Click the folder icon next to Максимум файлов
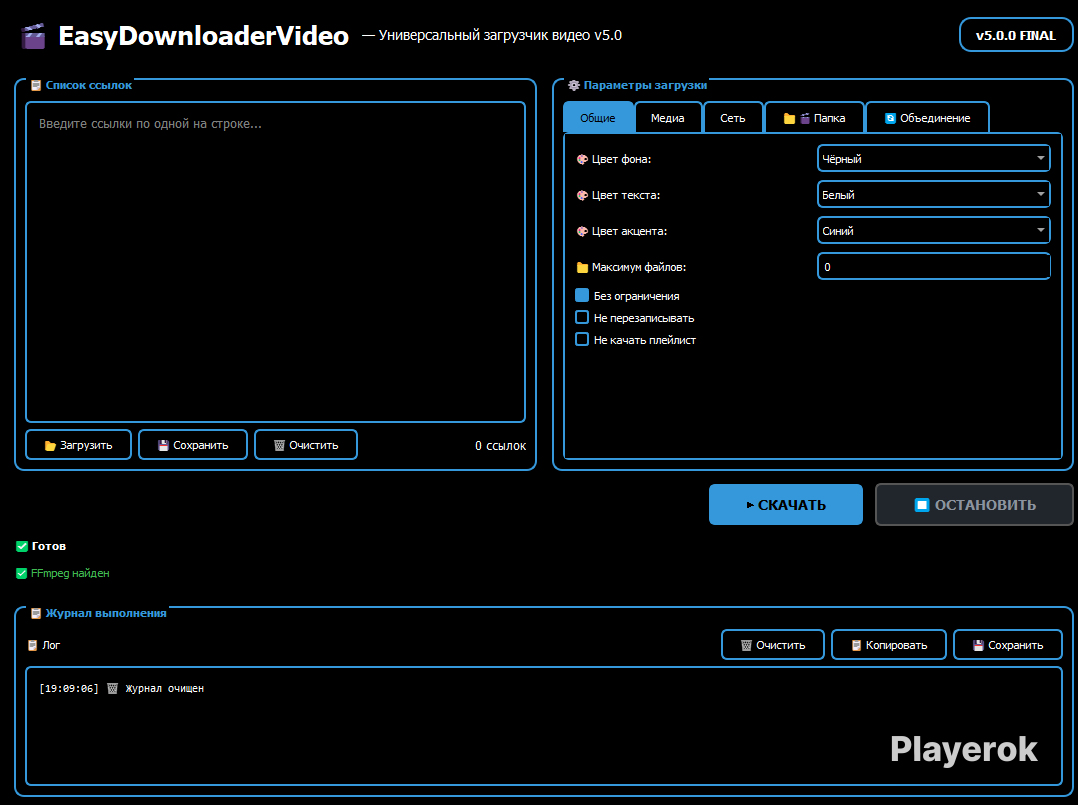 [x=582, y=267]
